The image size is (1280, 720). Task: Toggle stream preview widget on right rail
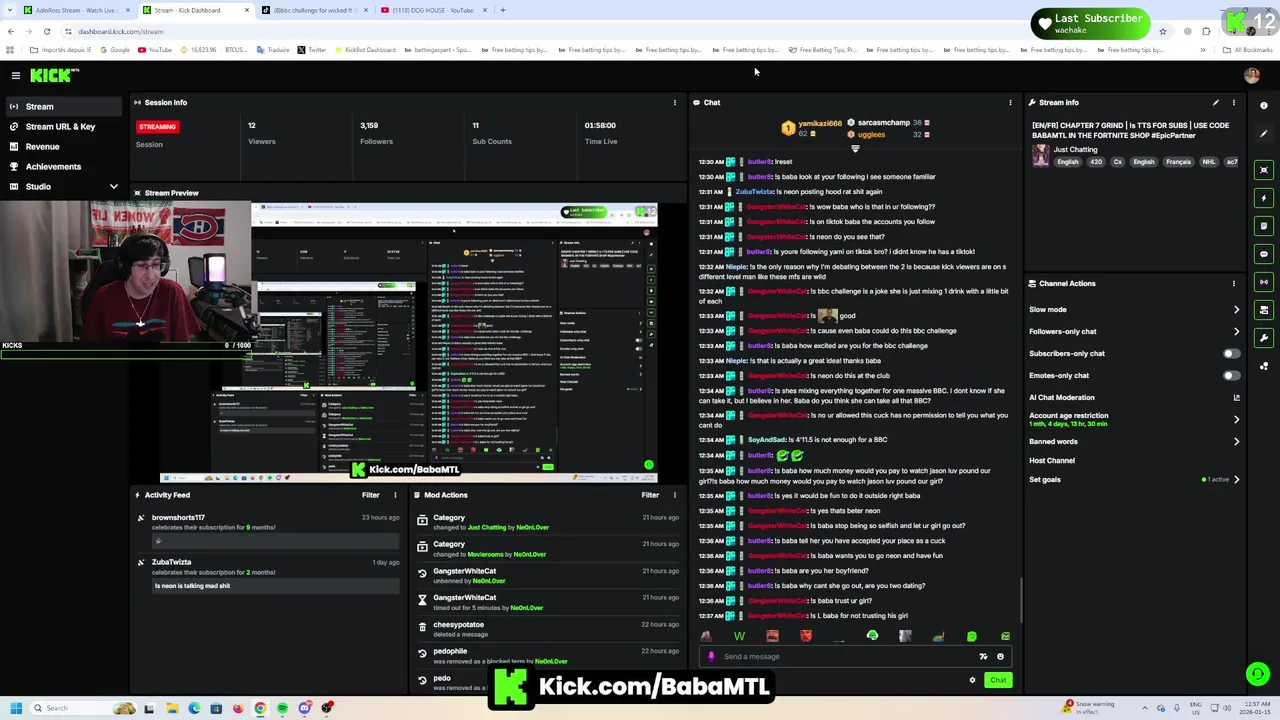(x=1264, y=170)
